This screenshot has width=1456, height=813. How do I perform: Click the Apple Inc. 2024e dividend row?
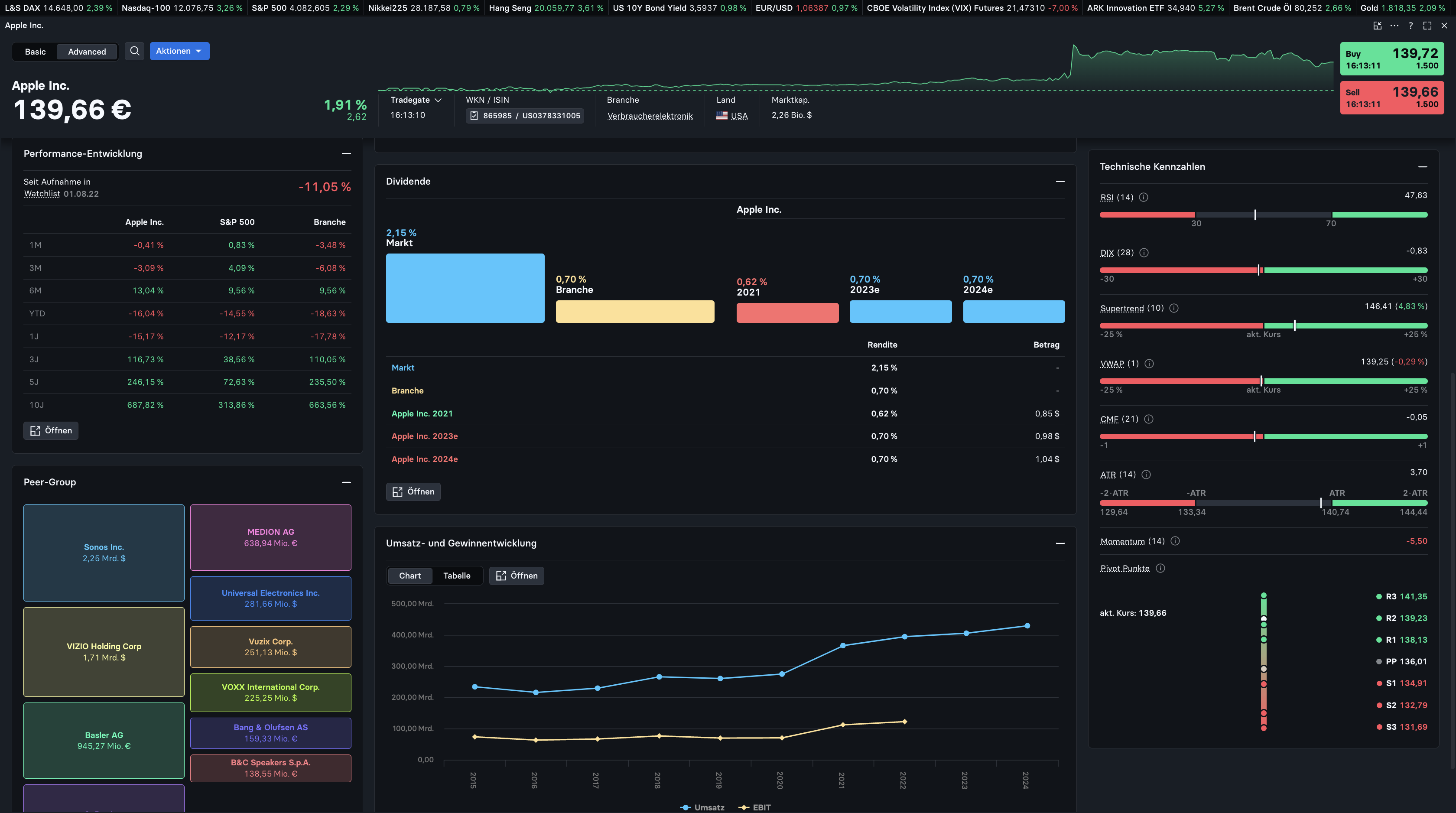(x=725, y=459)
